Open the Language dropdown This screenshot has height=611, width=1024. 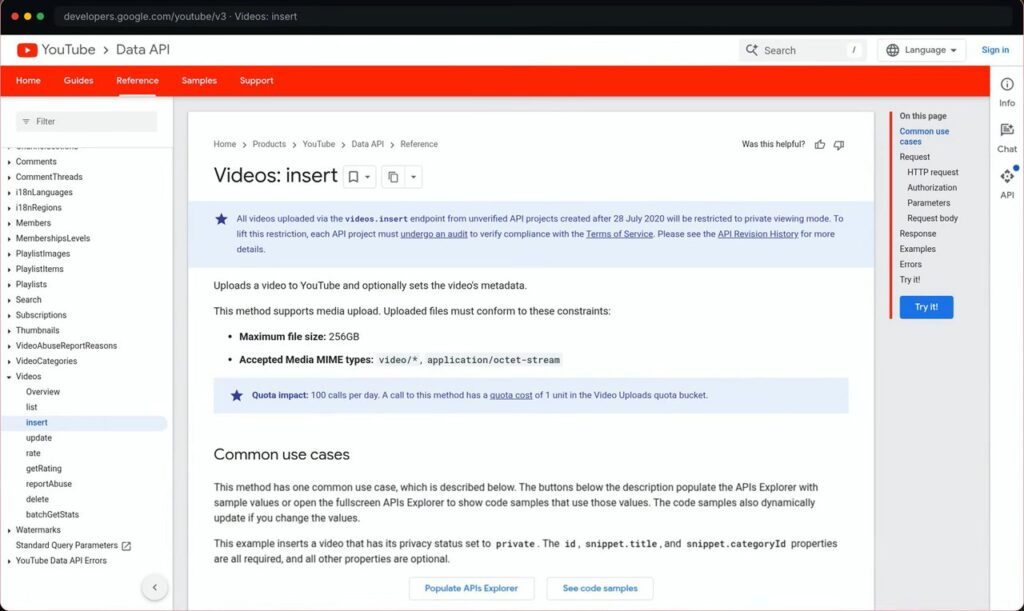(921, 50)
